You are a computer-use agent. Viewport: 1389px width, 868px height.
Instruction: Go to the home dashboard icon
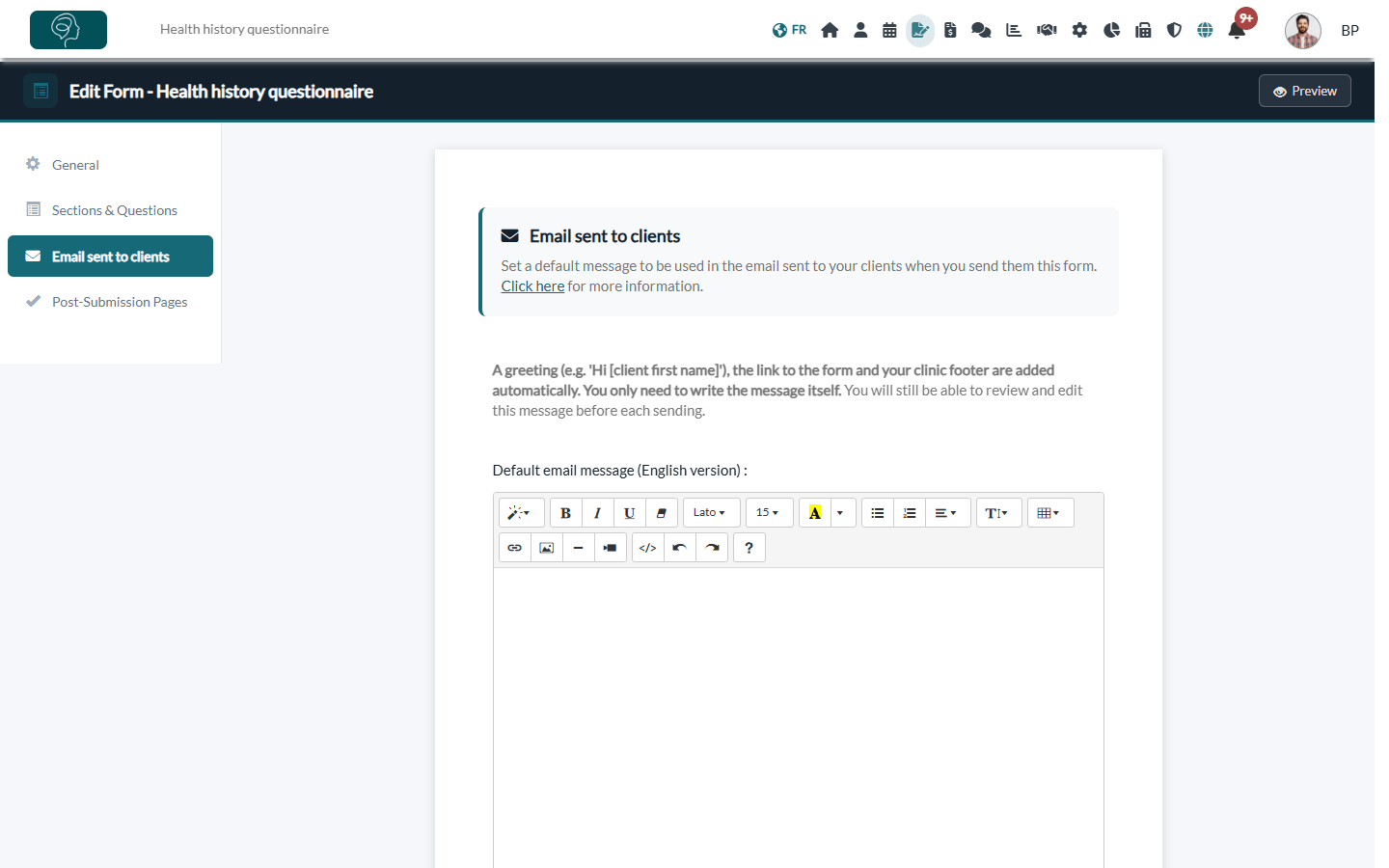tap(830, 30)
